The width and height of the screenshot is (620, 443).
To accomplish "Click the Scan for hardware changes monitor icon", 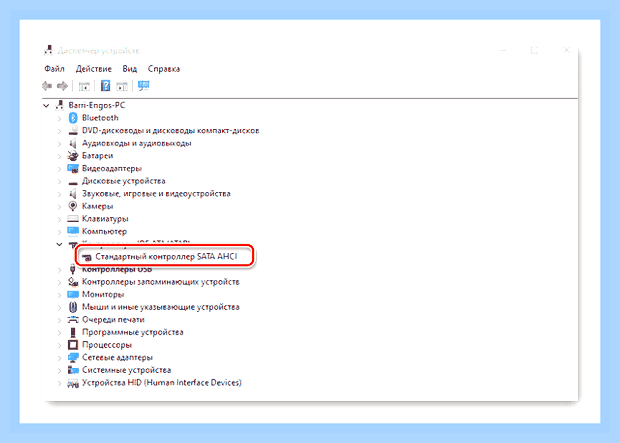I will click(144, 86).
